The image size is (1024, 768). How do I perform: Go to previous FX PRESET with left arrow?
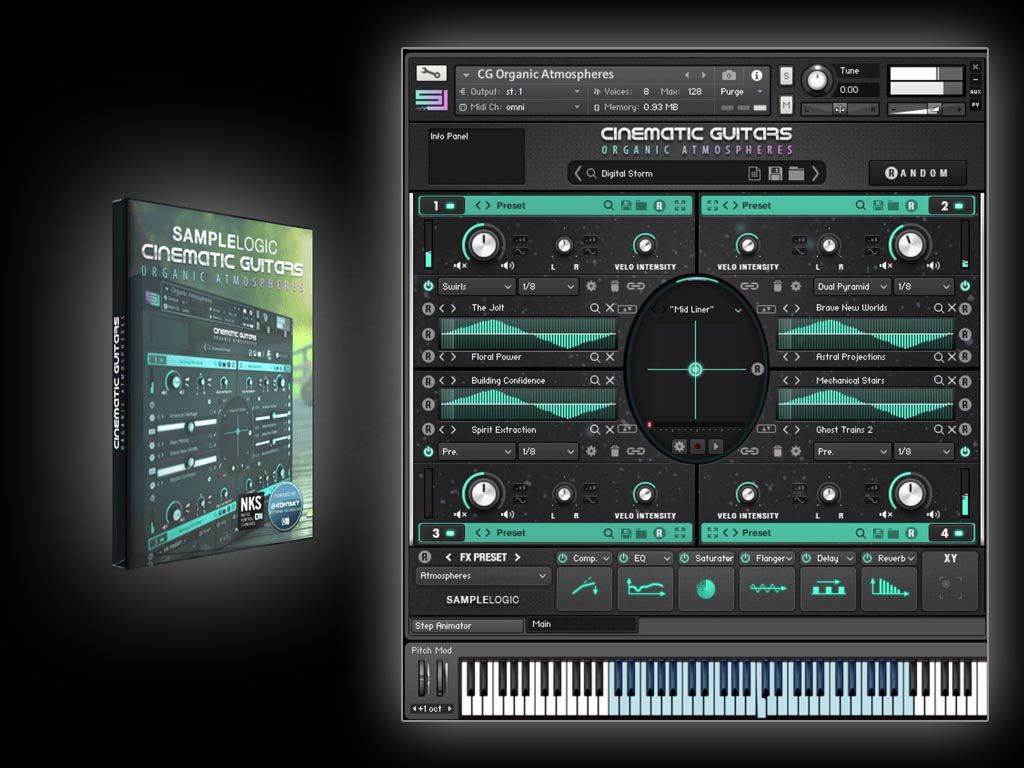449,557
